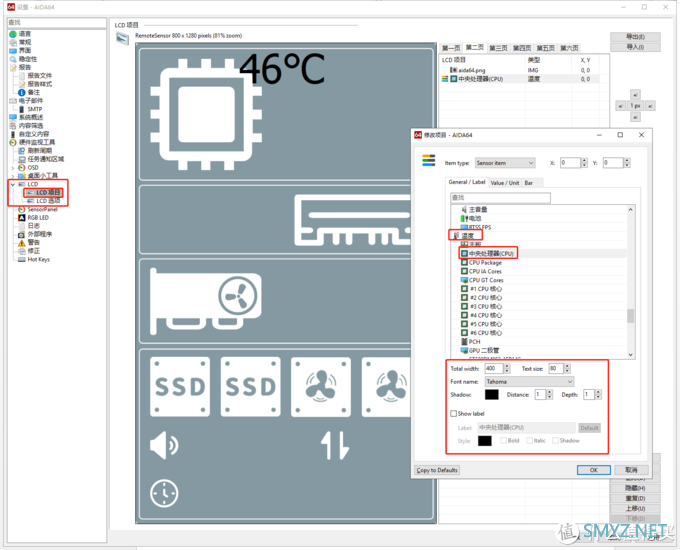Screen dimensions: 680x550
Task: Toggle the Italic checkbox
Action: click(529, 441)
